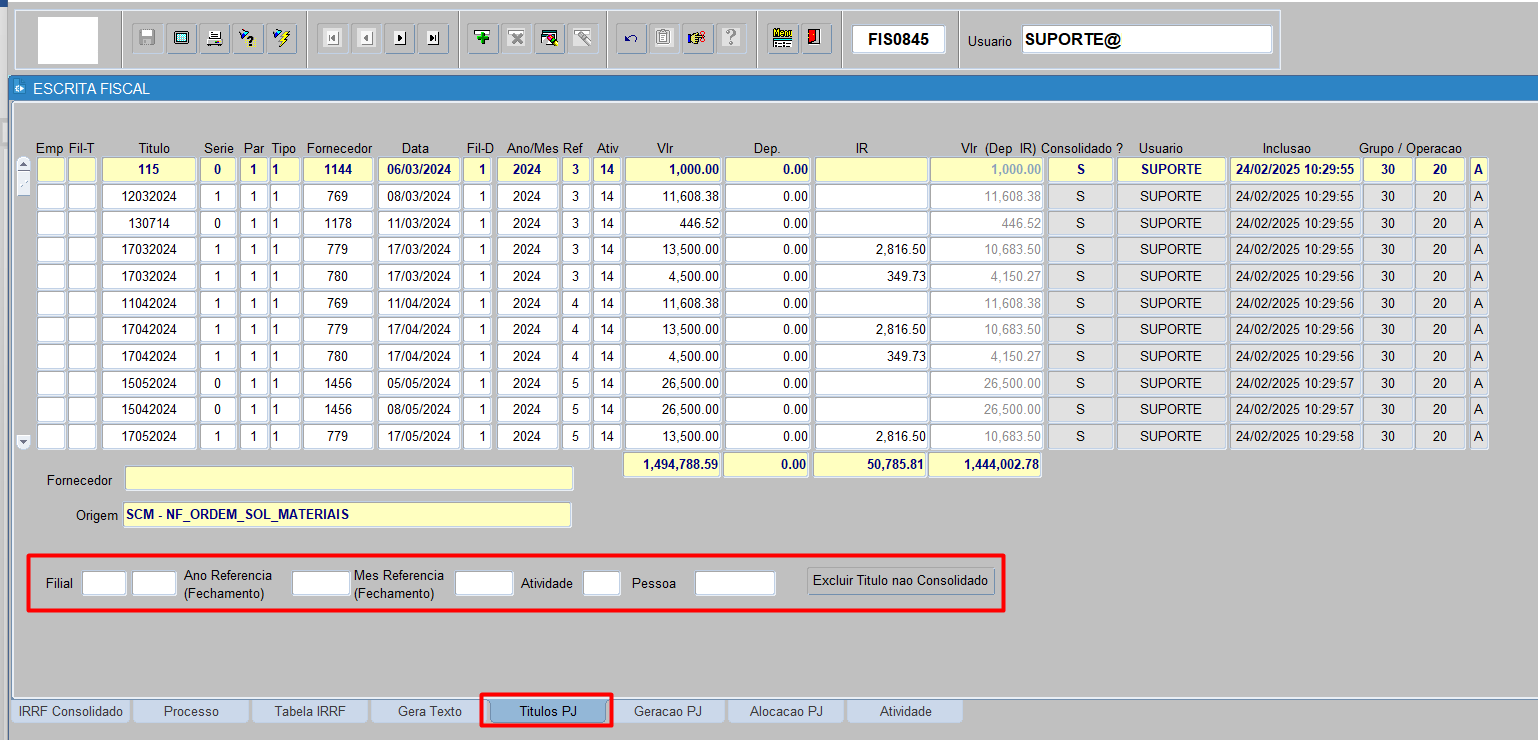Click the Print toolbar icon
1538x740 pixels.
[x=214, y=39]
